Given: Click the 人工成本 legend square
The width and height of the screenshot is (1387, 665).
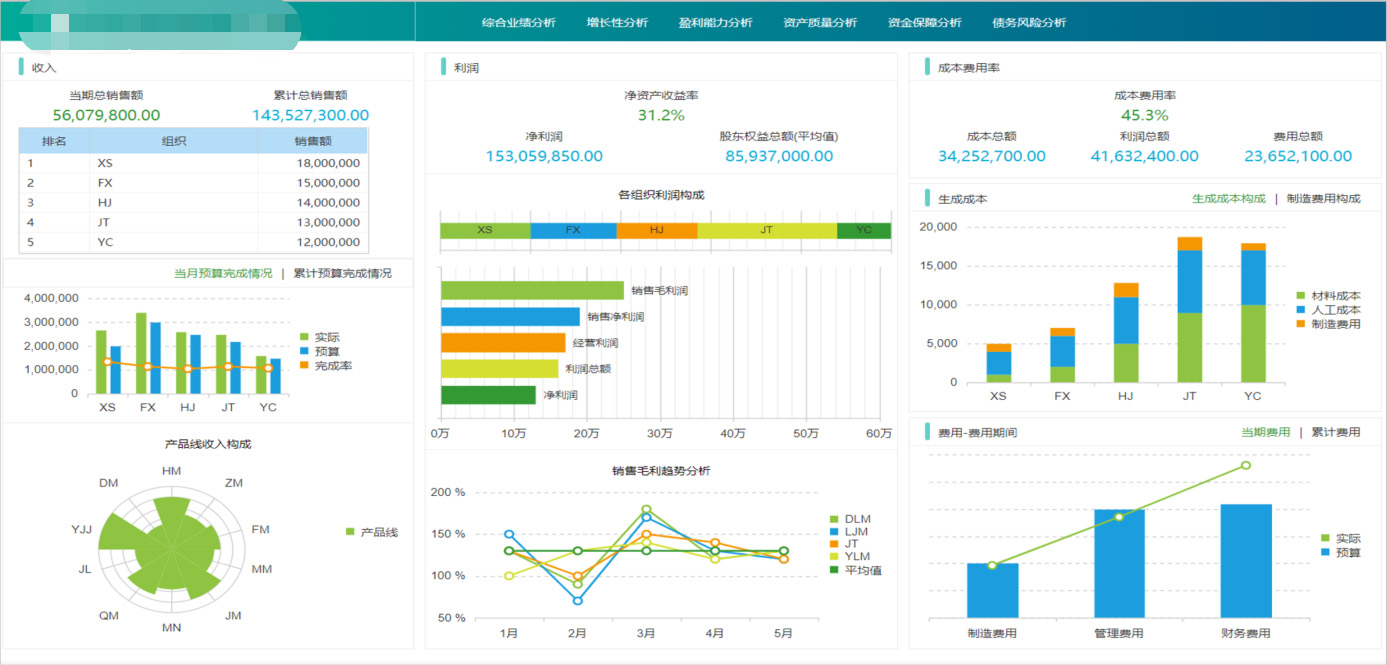Looking at the screenshot, I should 1301,310.
